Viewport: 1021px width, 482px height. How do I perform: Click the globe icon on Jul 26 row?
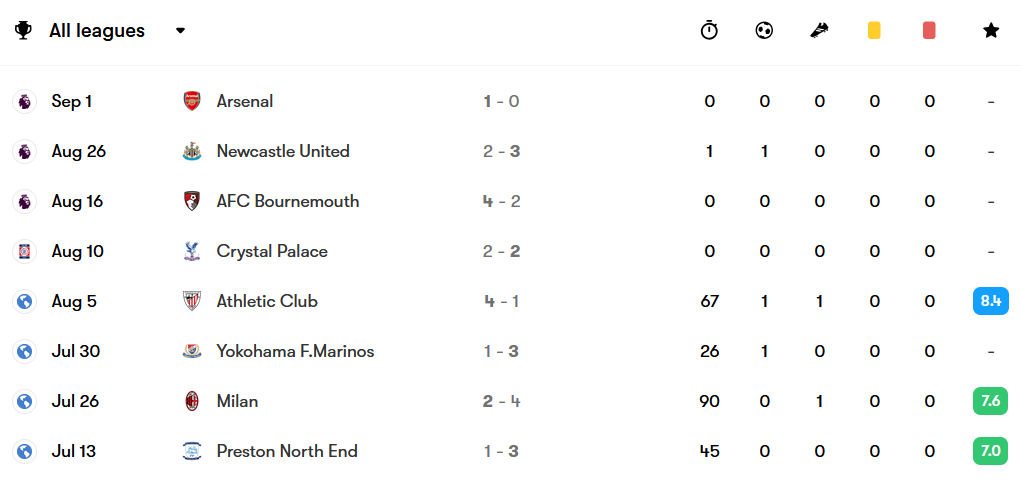pyautogui.click(x=24, y=401)
